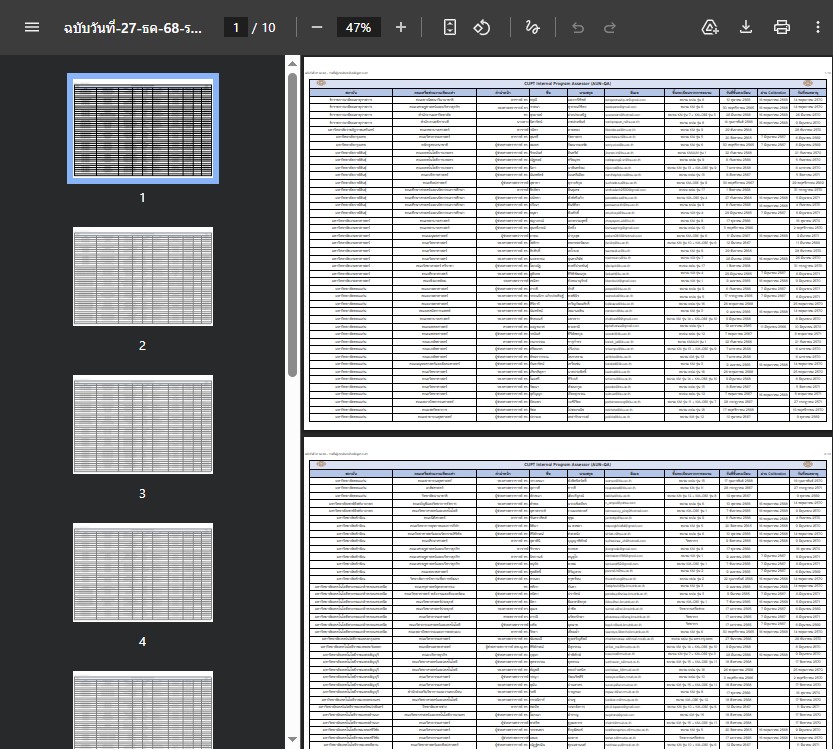
Task: Click 'CUPT Internal Program Assessor' header on first page
Action: point(567,83)
